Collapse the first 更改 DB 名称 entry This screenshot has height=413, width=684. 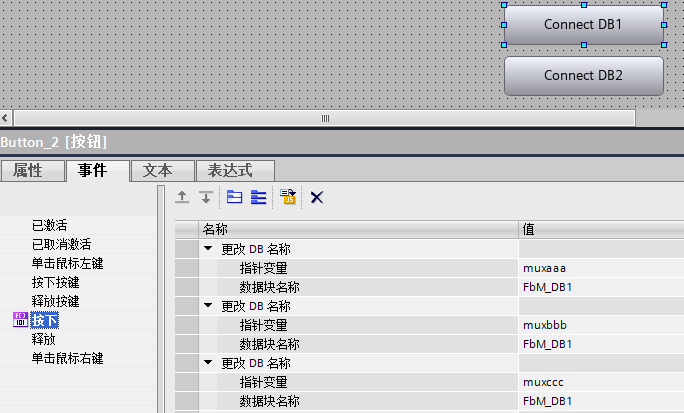[x=208, y=249]
